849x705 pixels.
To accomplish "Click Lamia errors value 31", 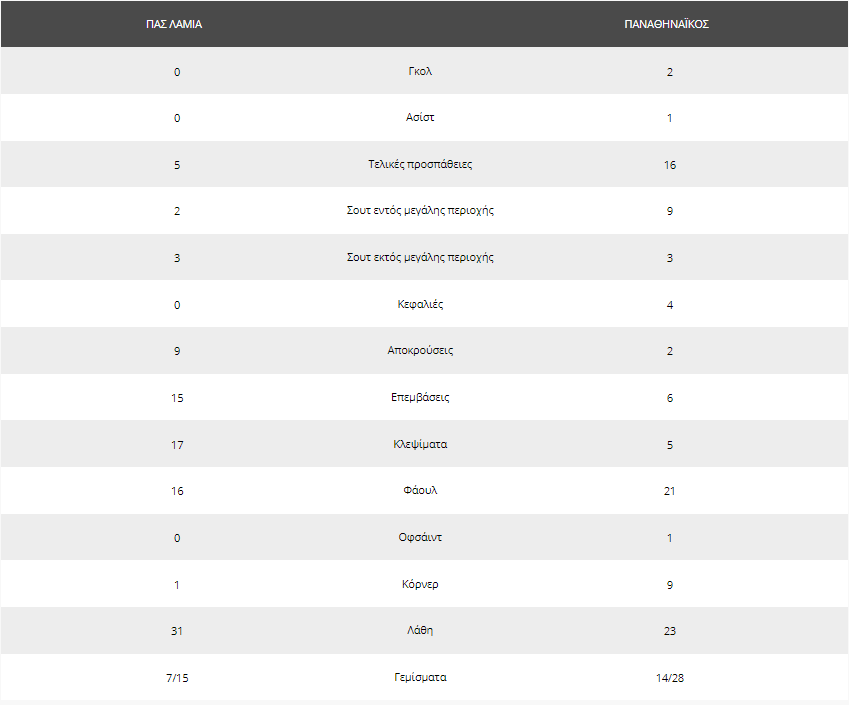I will (177, 631).
